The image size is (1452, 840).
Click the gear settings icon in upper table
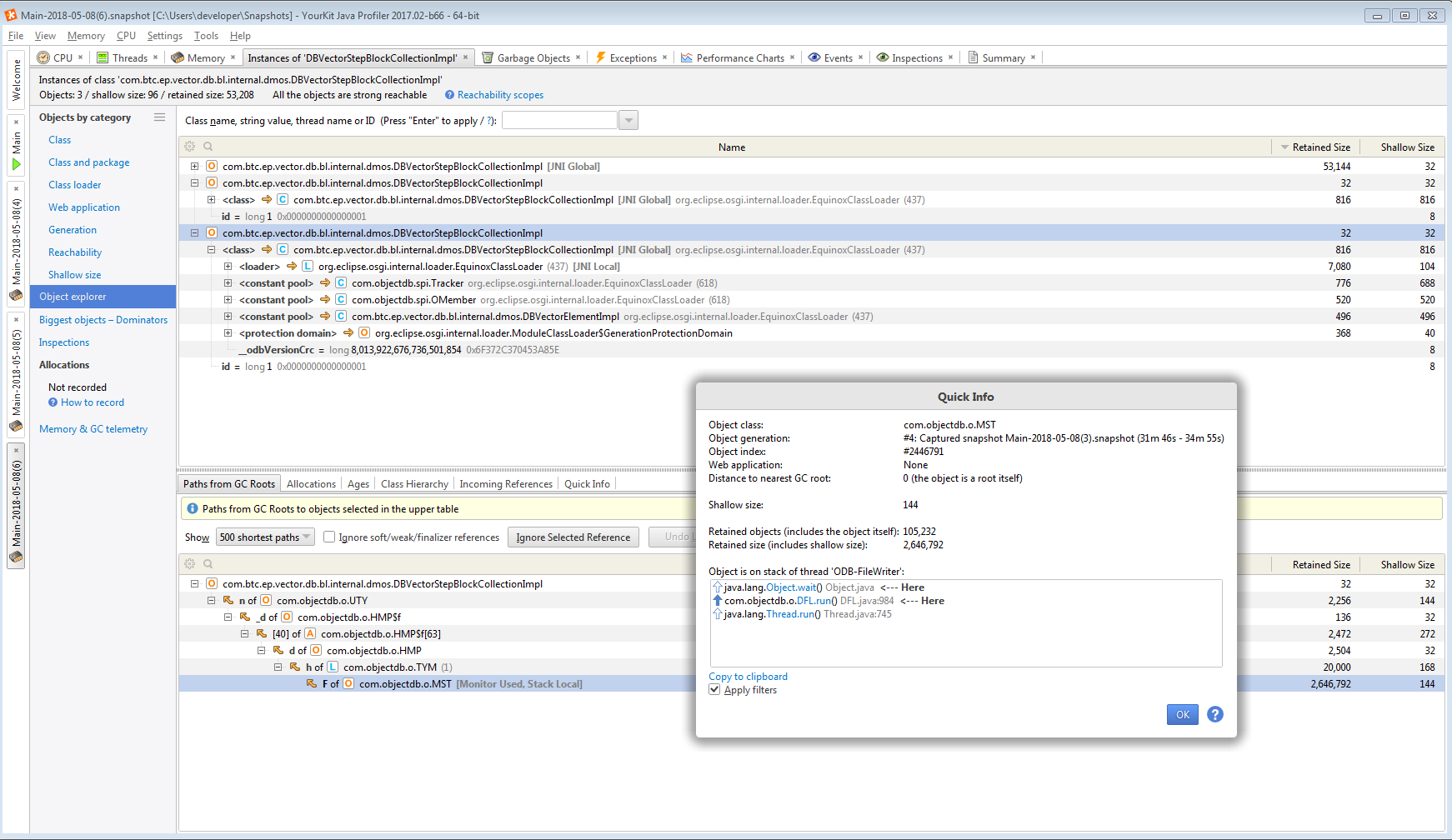(190, 147)
